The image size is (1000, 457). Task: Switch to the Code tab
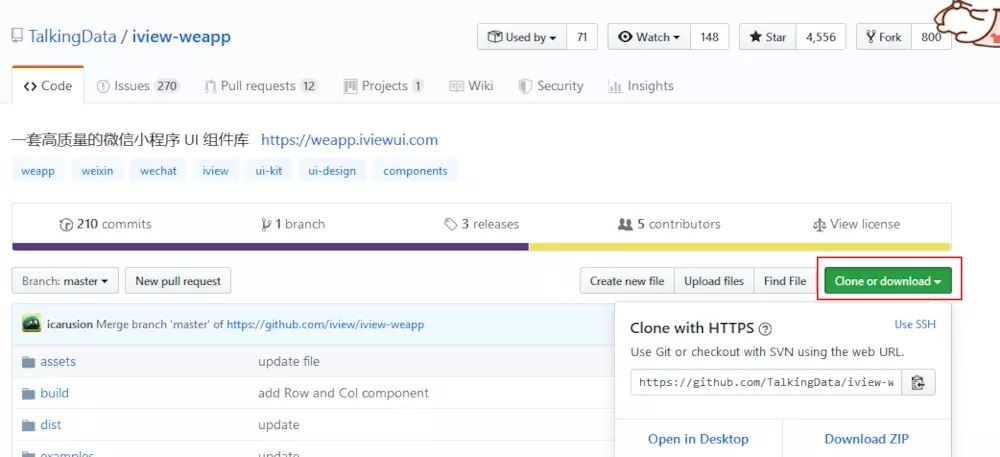[48, 85]
